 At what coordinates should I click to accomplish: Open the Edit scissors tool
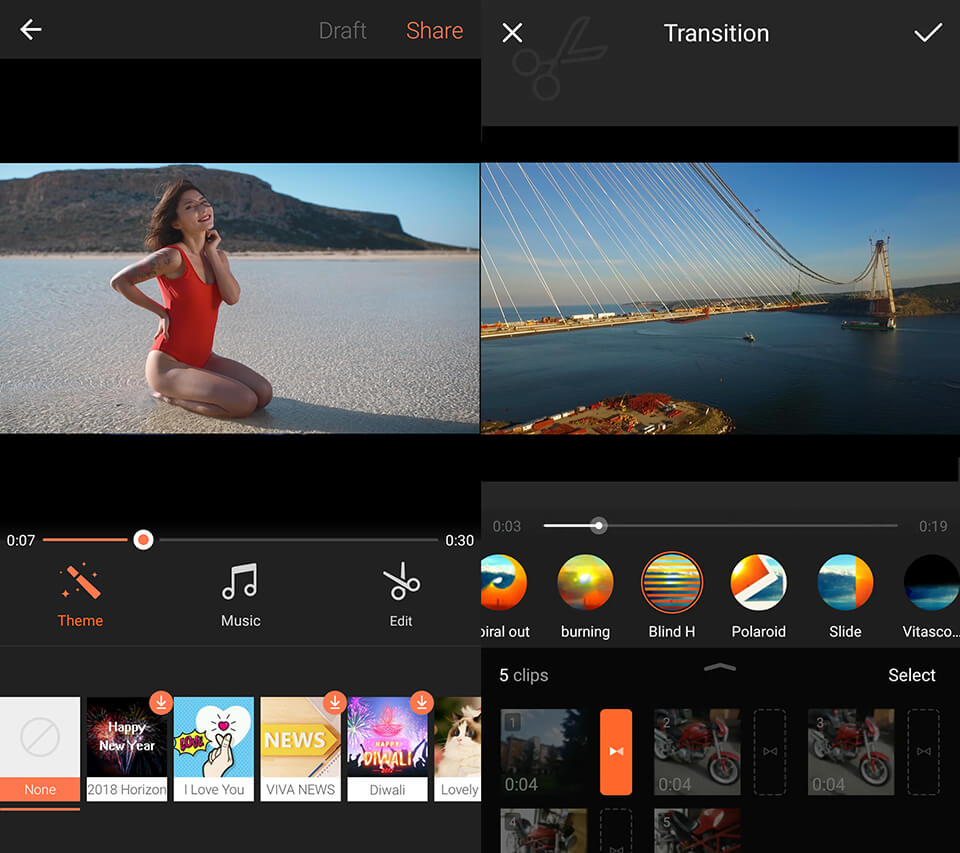point(401,595)
